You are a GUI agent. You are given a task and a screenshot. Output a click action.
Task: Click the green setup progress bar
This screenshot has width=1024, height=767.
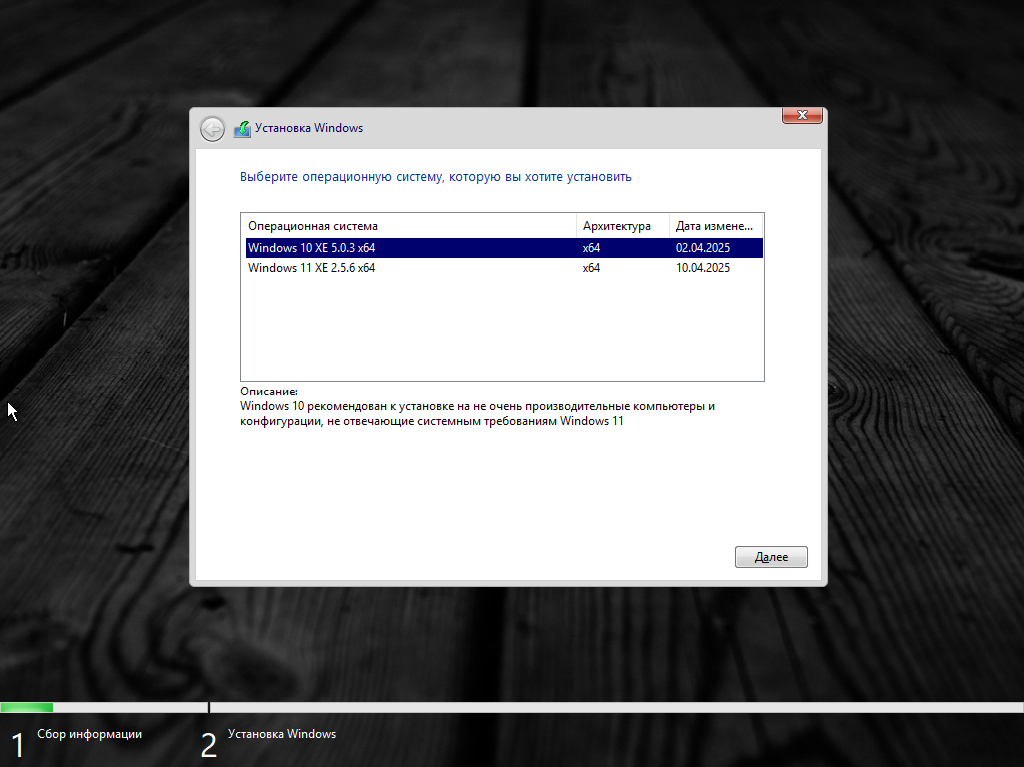click(x=27, y=707)
